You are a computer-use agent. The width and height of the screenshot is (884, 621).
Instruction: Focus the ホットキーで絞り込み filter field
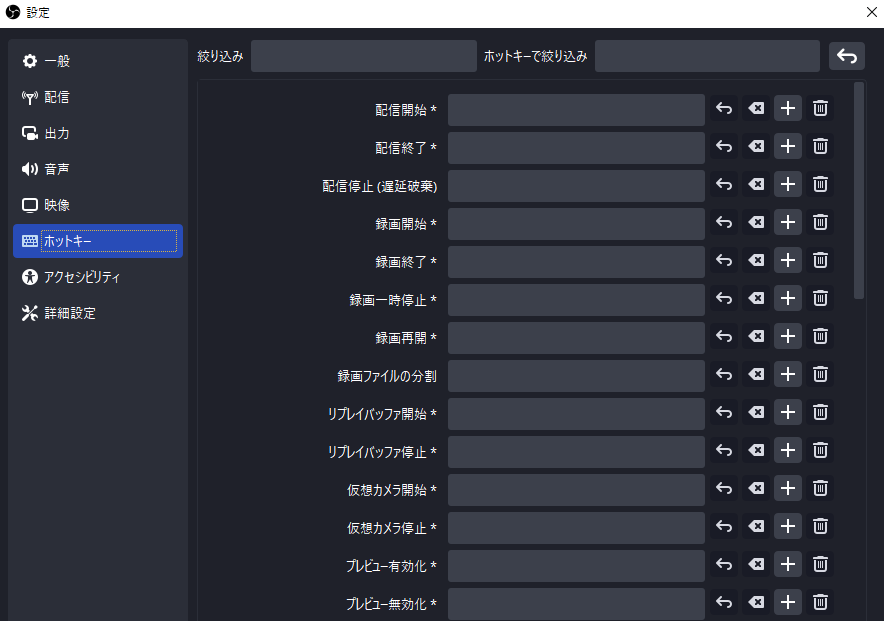click(x=707, y=56)
